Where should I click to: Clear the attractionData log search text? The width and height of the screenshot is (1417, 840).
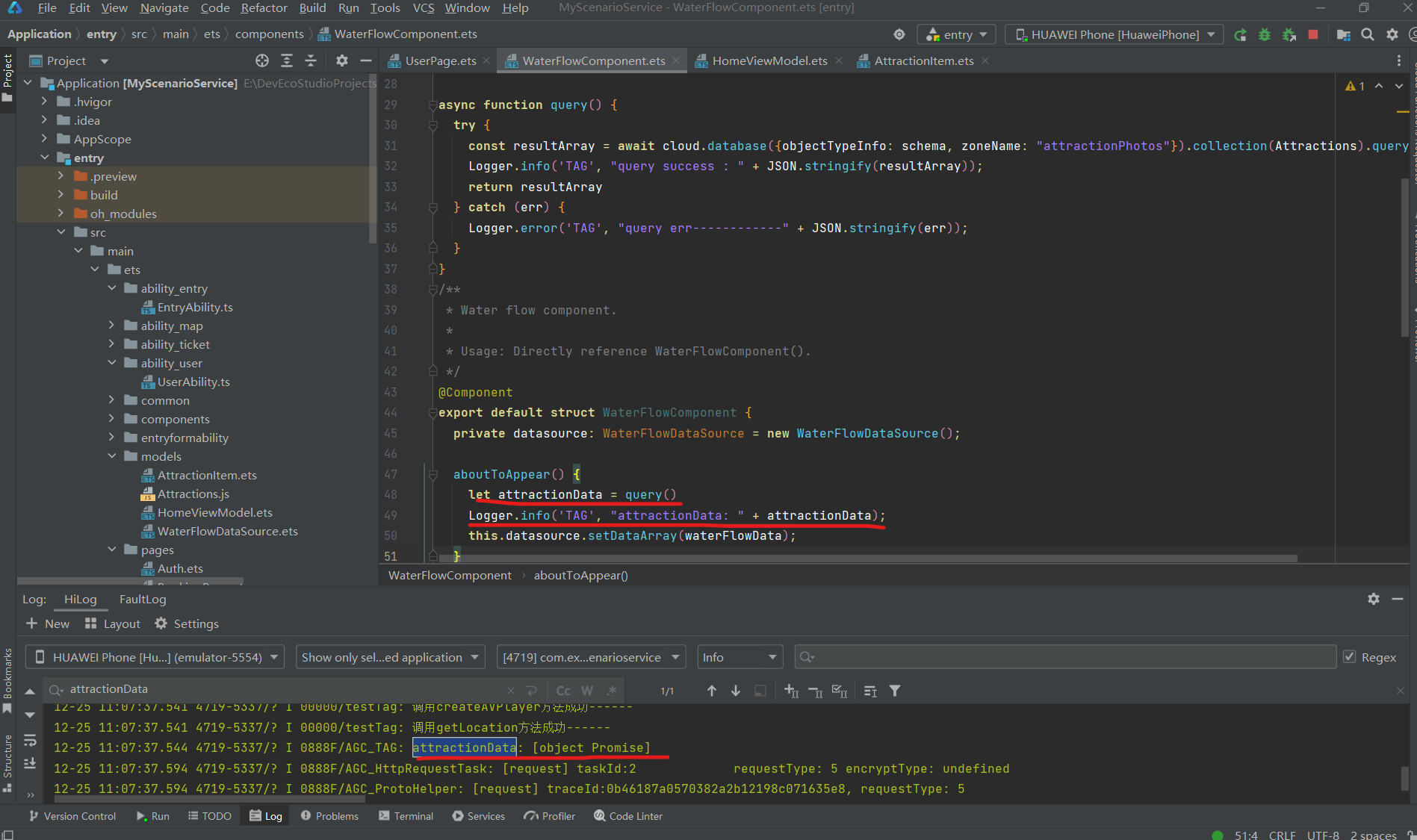tap(511, 691)
